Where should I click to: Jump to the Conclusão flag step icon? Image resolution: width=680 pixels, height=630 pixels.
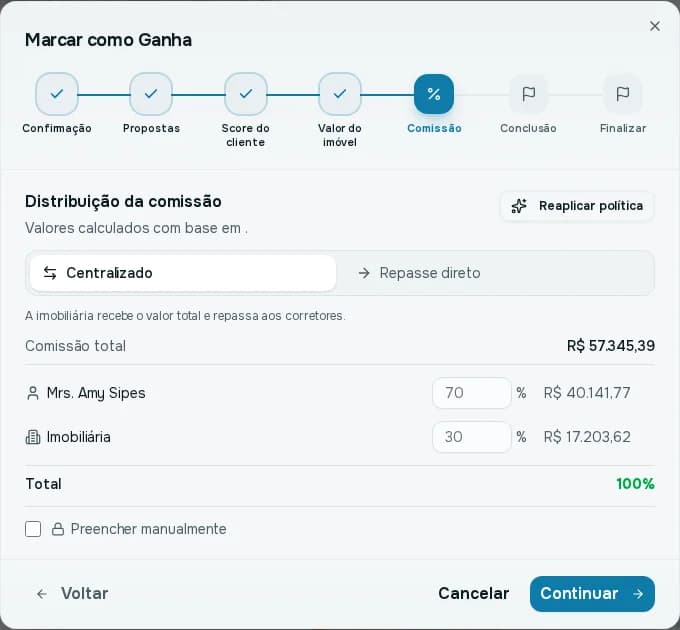pos(528,94)
